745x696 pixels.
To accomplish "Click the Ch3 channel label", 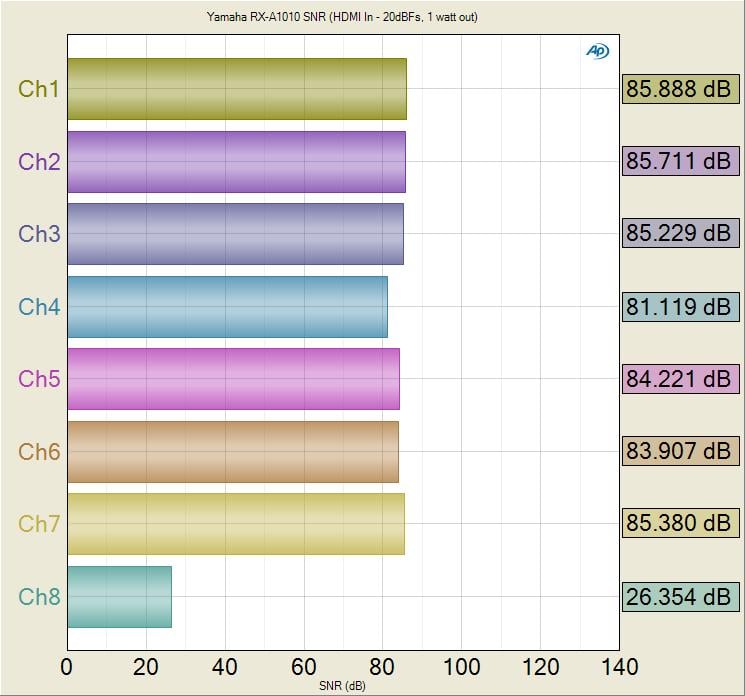I will click(x=39, y=234).
